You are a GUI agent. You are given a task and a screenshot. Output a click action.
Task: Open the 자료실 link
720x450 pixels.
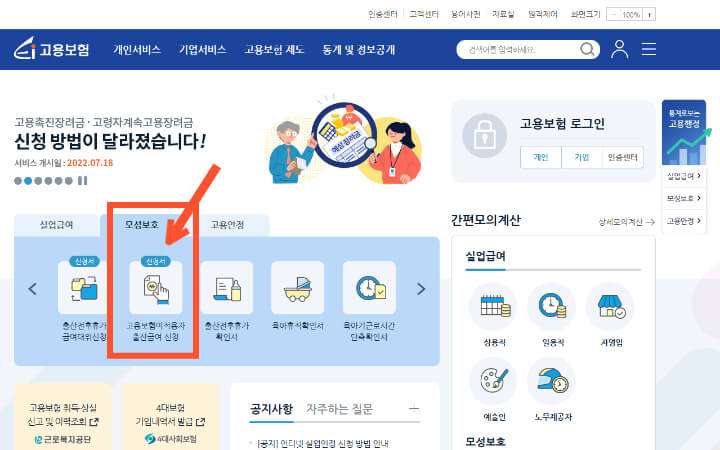click(x=503, y=14)
